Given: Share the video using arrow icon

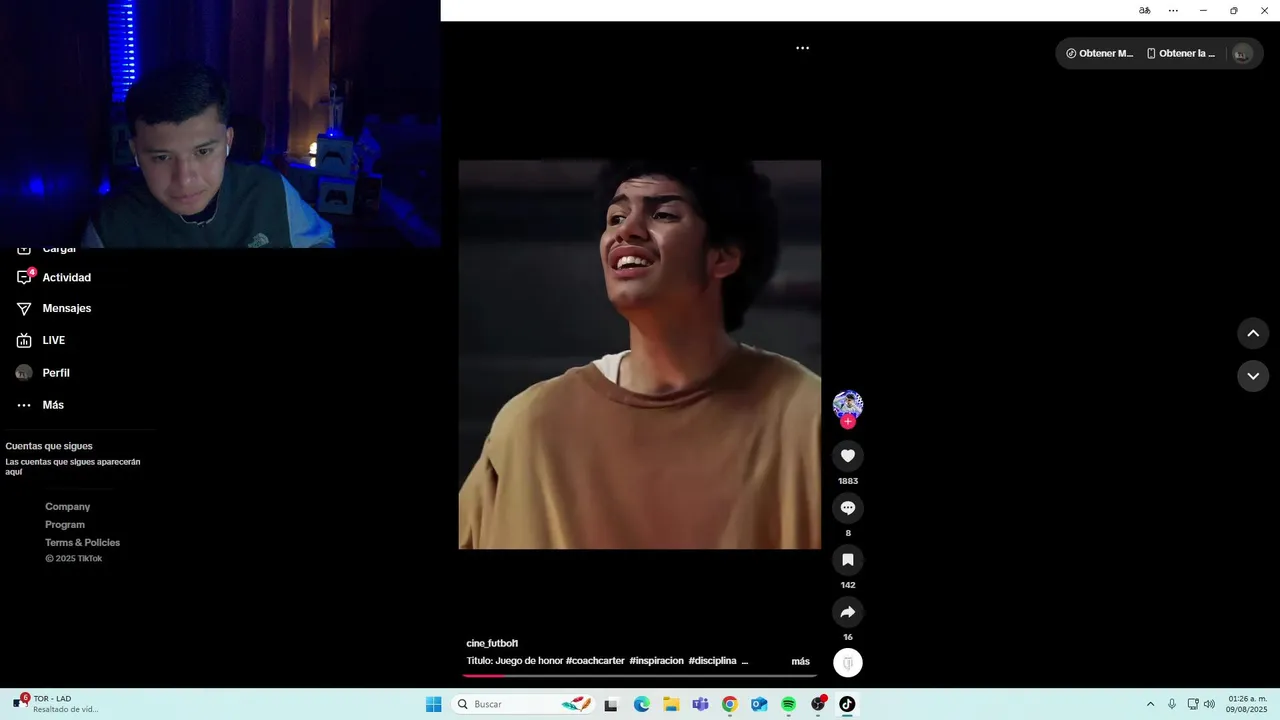Looking at the screenshot, I should (848, 612).
